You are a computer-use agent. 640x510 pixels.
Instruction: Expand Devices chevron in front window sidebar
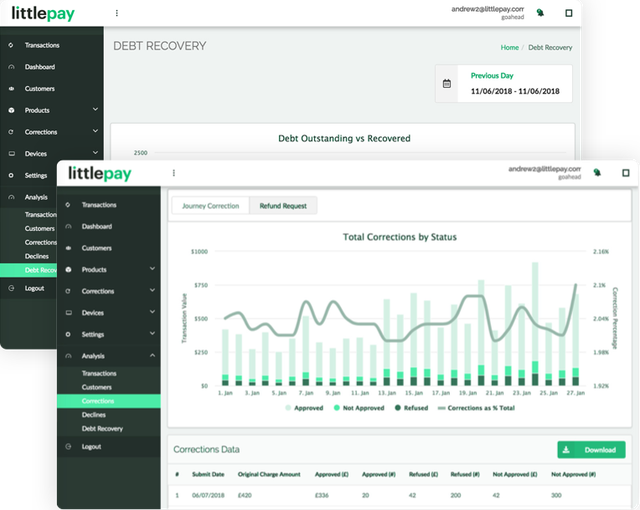(152, 312)
